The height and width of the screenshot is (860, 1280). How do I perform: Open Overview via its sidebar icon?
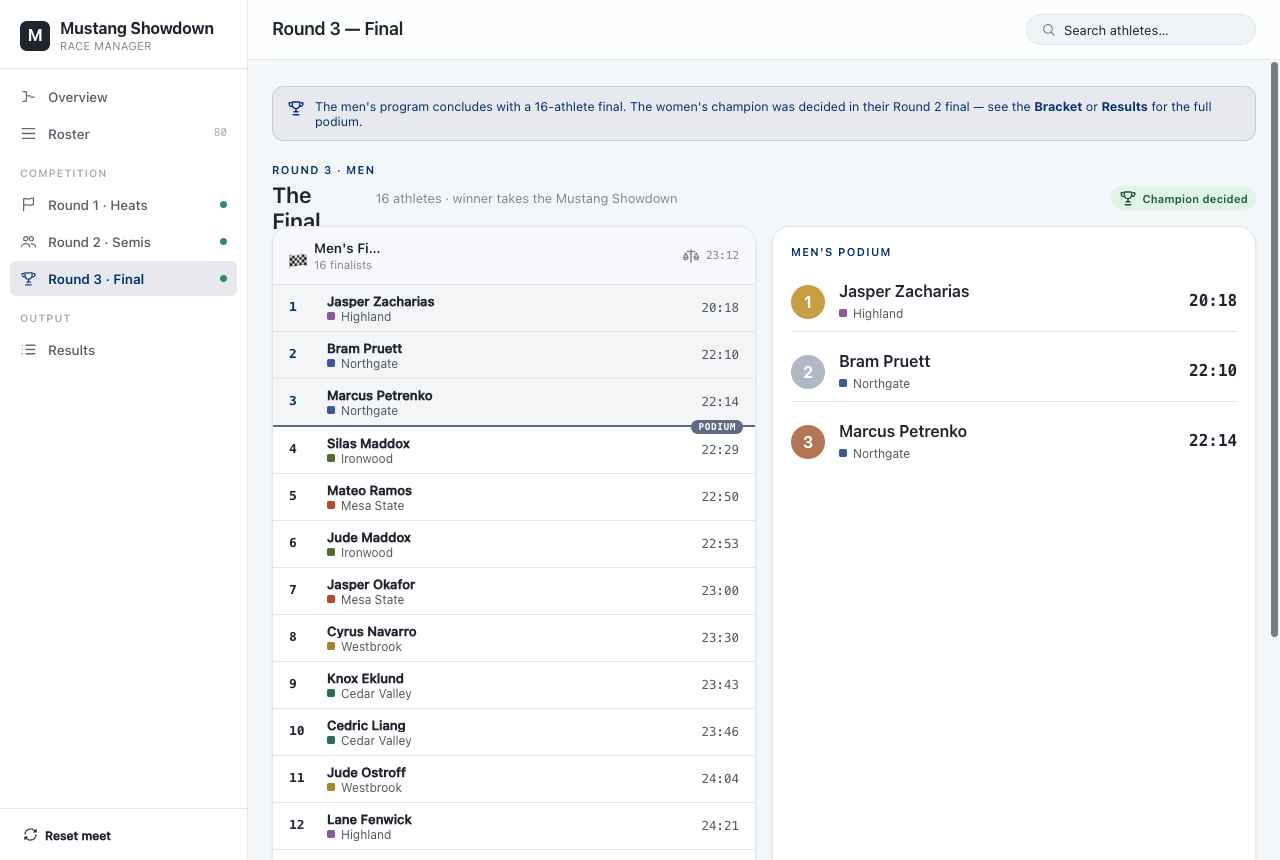tap(28, 97)
